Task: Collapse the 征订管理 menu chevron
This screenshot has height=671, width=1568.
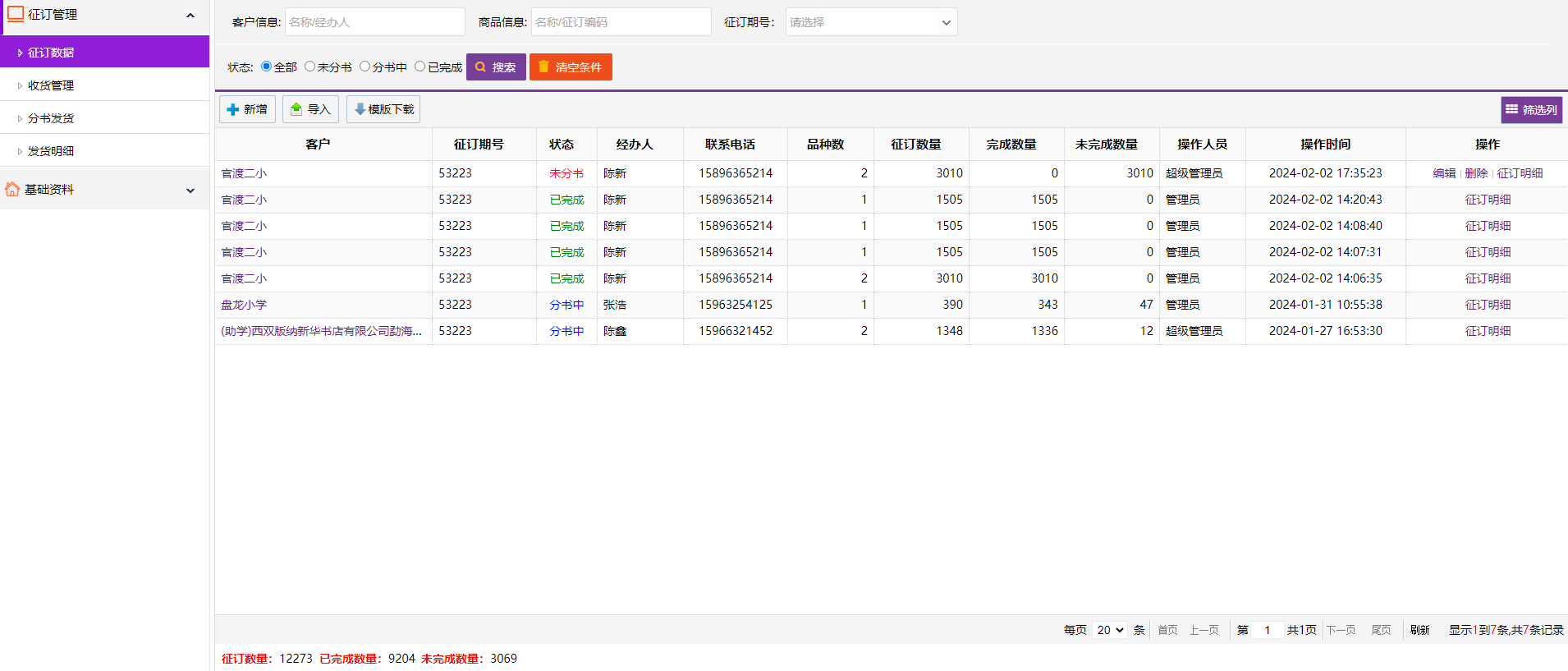Action: click(x=190, y=15)
